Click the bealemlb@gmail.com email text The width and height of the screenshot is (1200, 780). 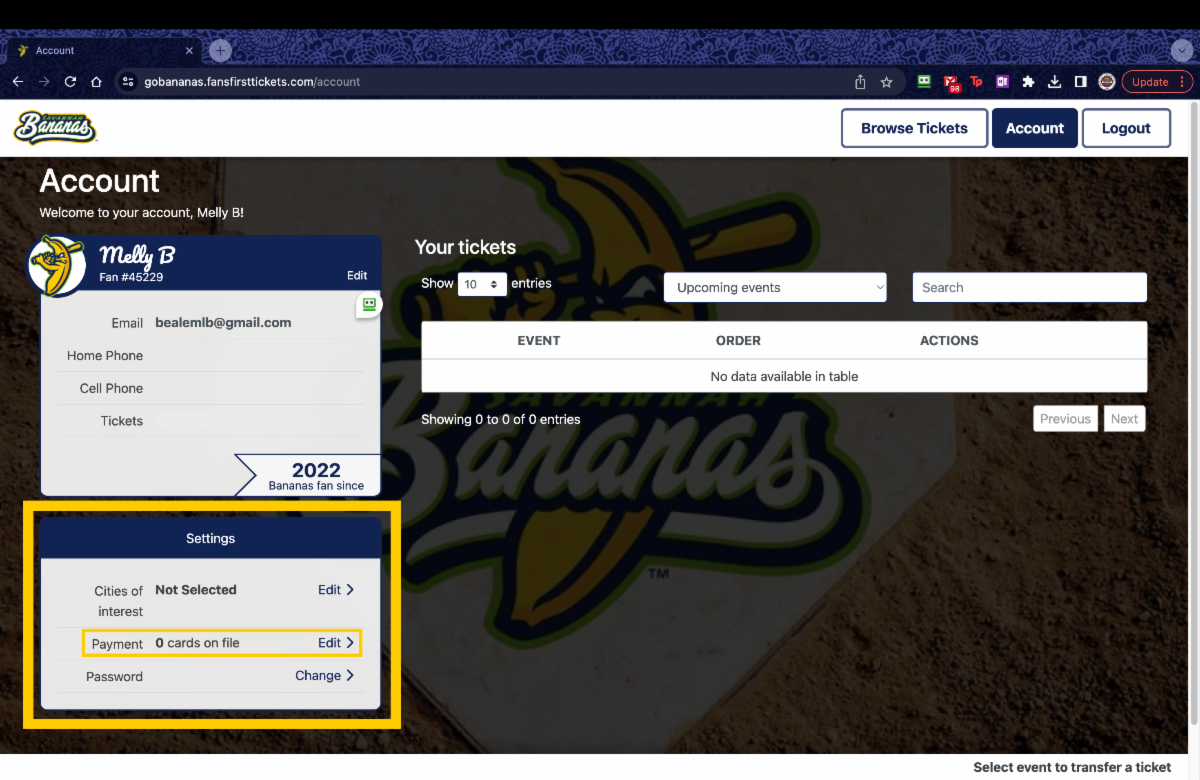tap(223, 323)
